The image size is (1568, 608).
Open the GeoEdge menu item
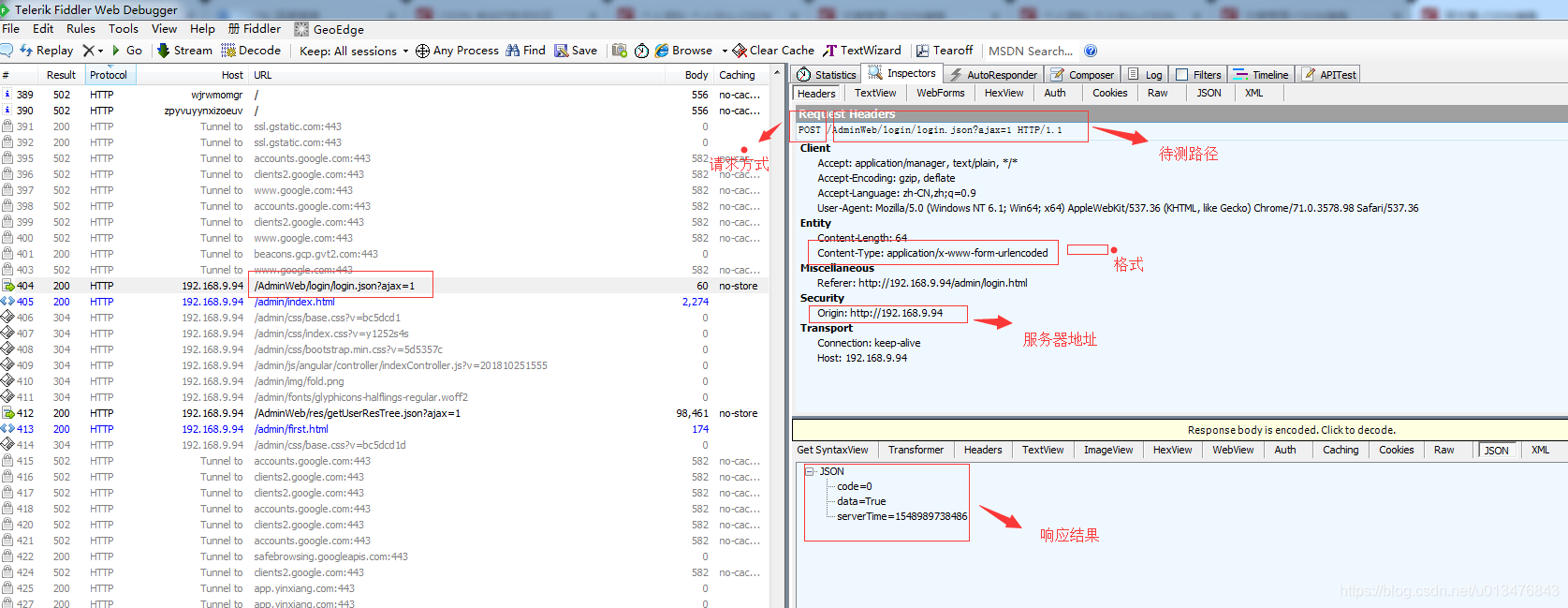[330, 29]
